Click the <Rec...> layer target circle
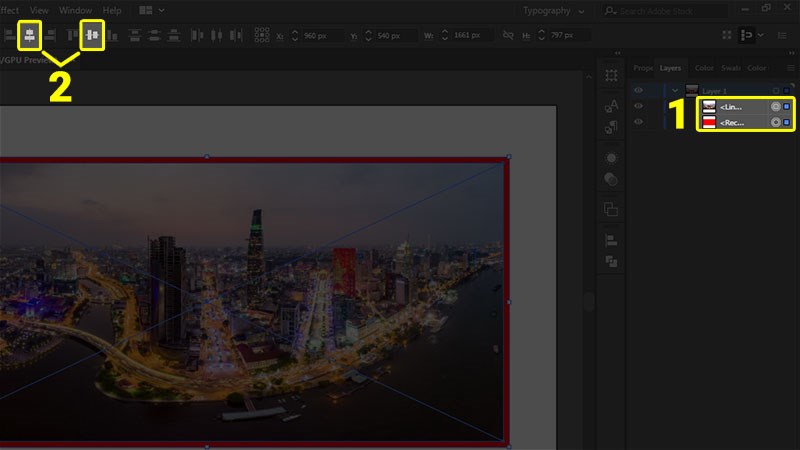800x450 pixels. (x=775, y=122)
